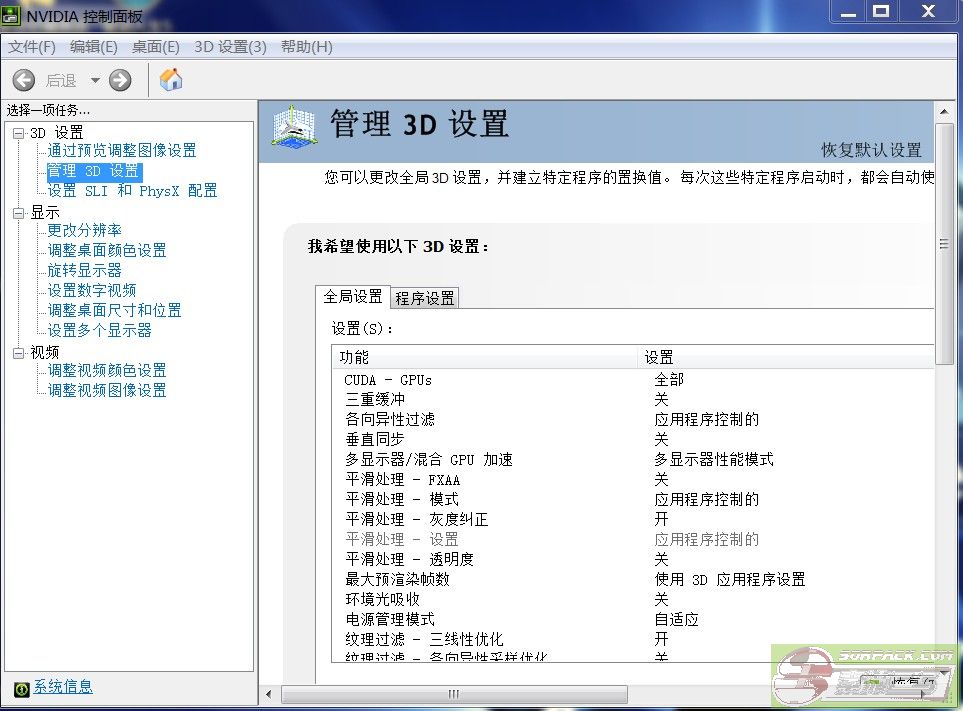This screenshot has width=963, height=711.
Task: Click the 系统信息 link
Action: 63,686
